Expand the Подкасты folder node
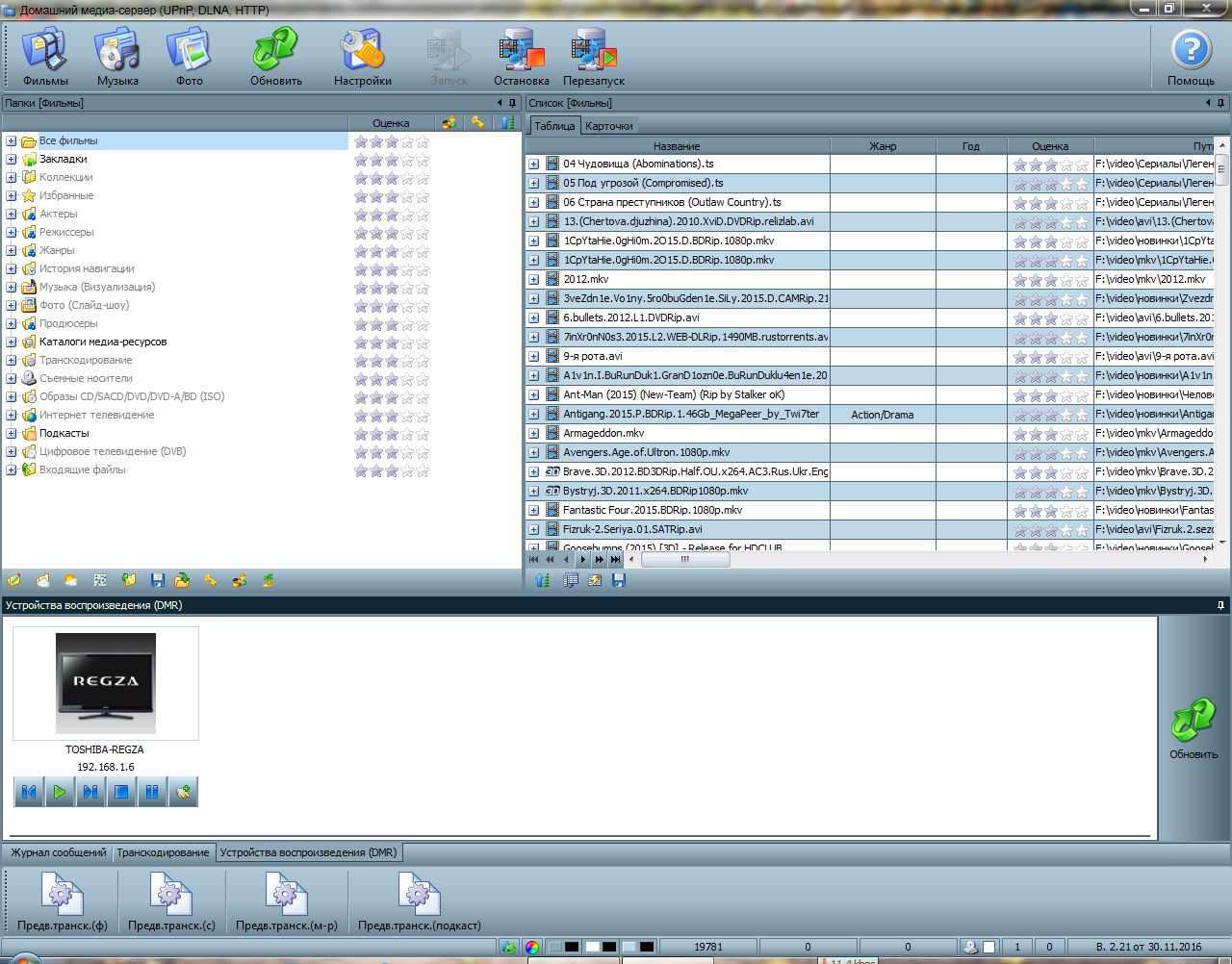The image size is (1232, 964). (x=12, y=434)
